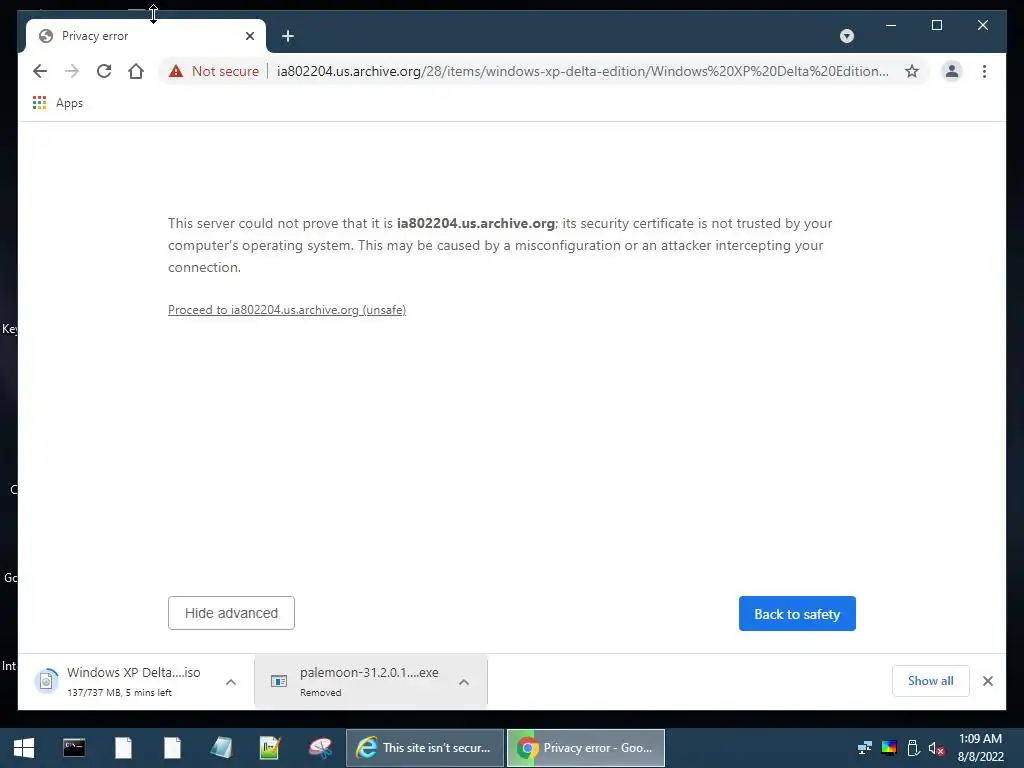The image size is (1024, 768).
Task: Bookmark this page with the star
Action: (x=912, y=71)
